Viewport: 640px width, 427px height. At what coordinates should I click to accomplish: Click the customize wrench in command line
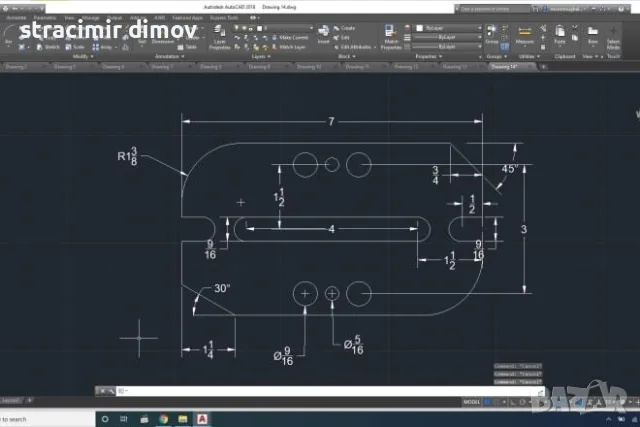[110, 391]
